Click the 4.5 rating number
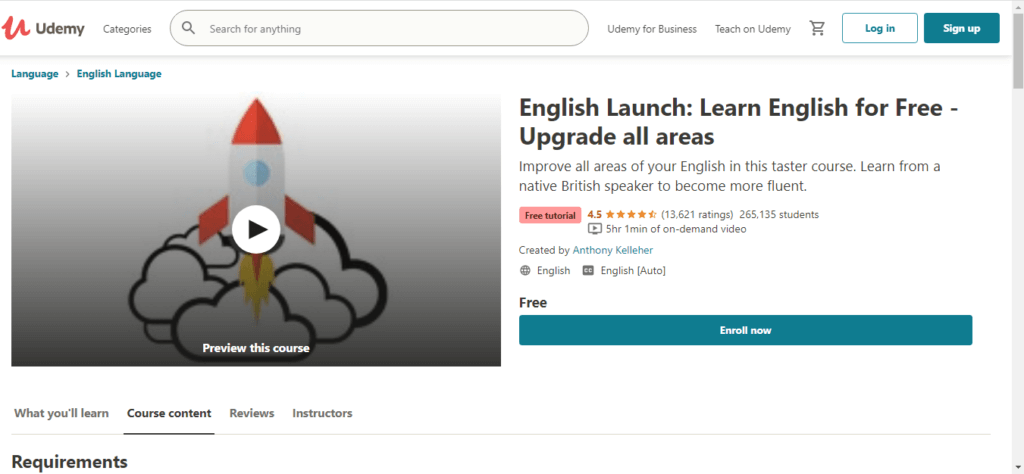The width and height of the screenshot is (1024, 474). (594, 214)
